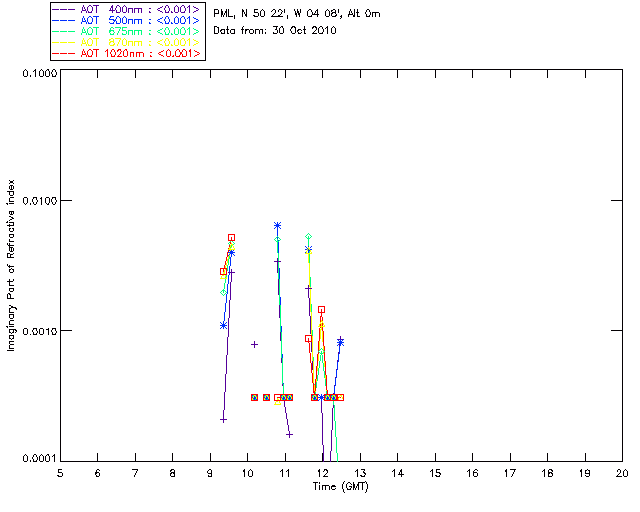Click the 'AOT 870nm : <0.001>' legend entry

click(x=126, y=42)
